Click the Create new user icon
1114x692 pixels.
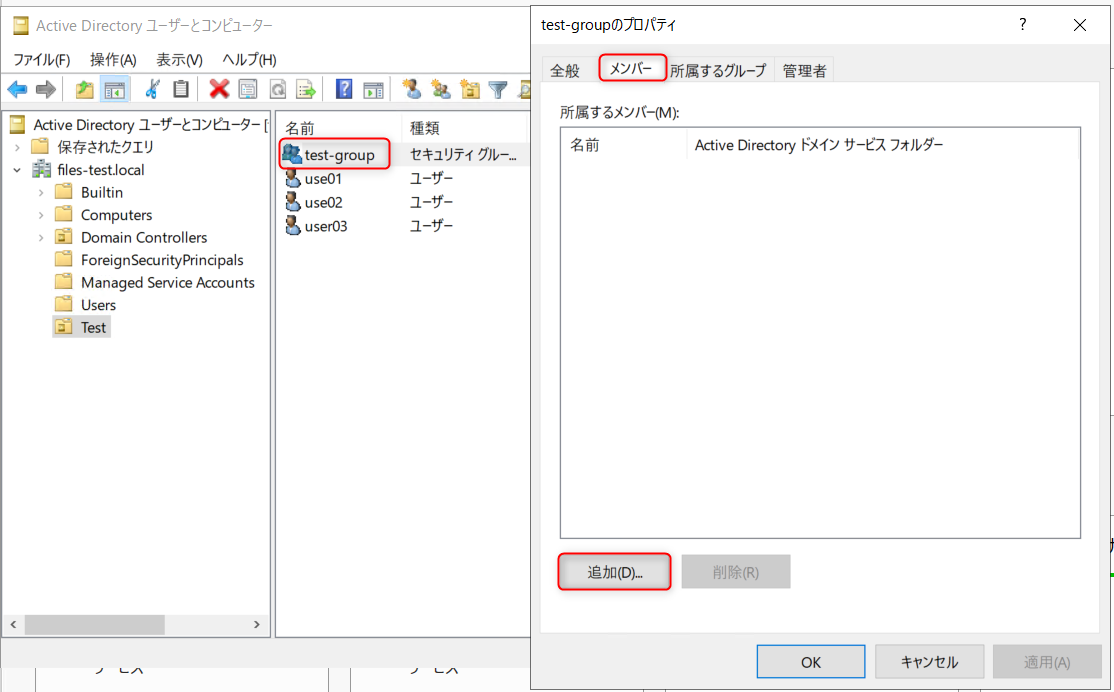click(x=411, y=89)
